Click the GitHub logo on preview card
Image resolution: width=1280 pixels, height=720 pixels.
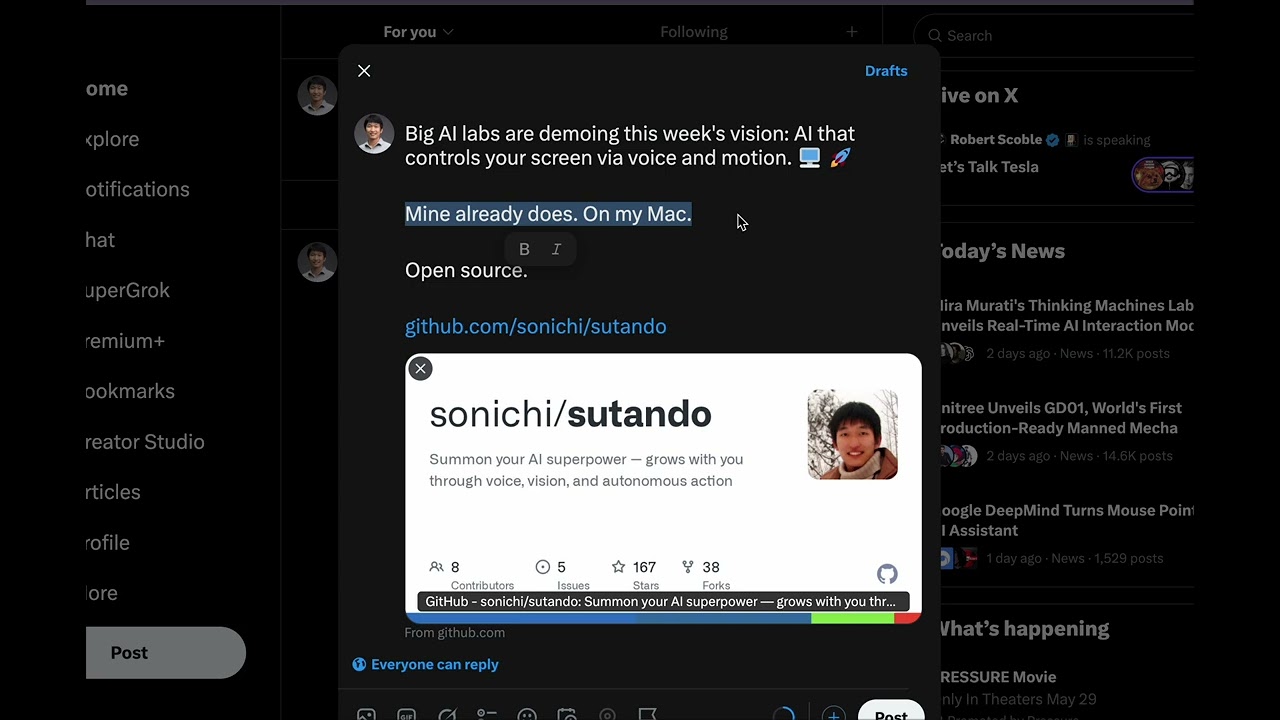[887, 574]
